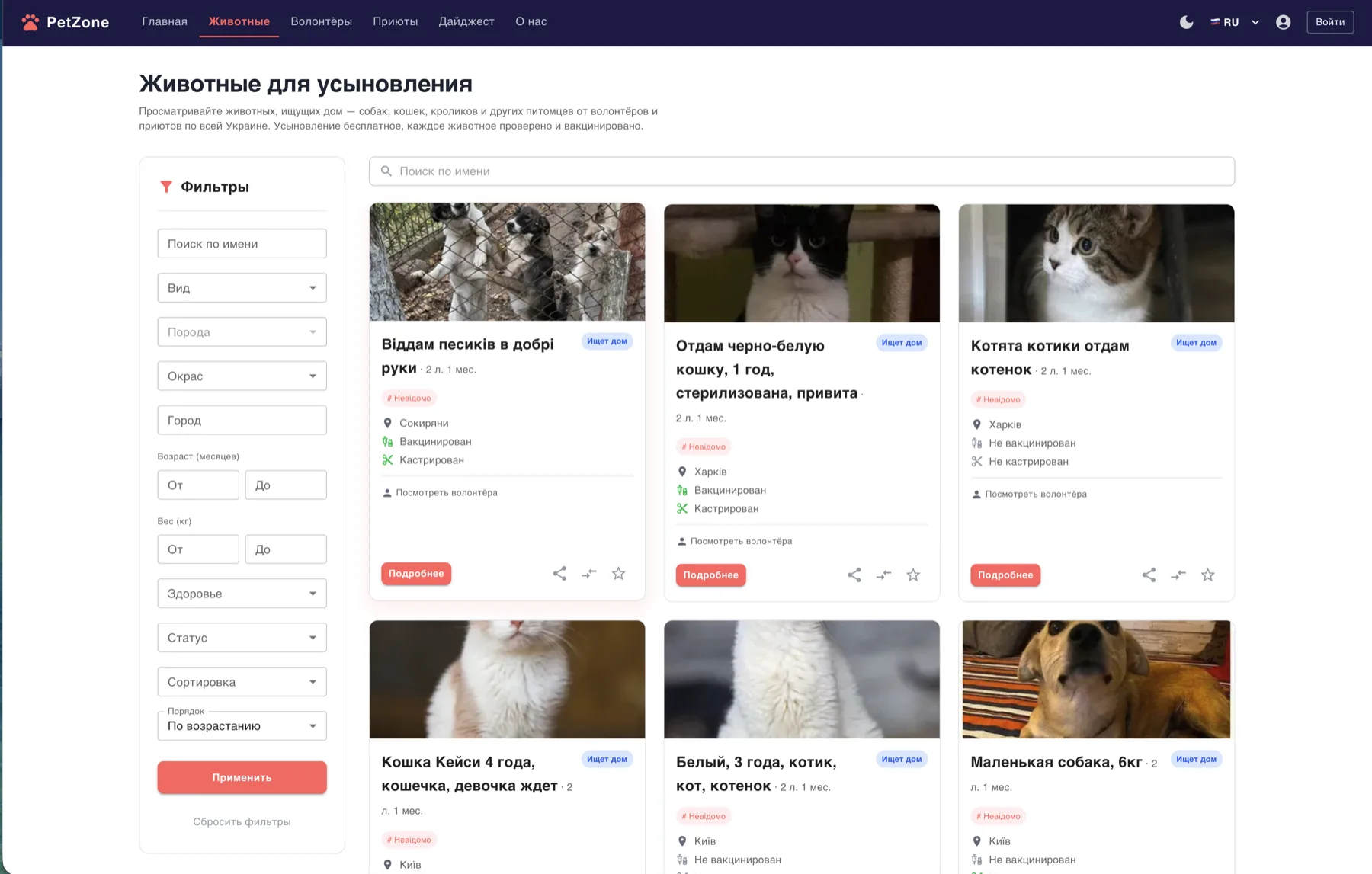The image size is (1372, 874).
Task: Click Подробнее on черно-белую кошку card
Action: point(710,575)
